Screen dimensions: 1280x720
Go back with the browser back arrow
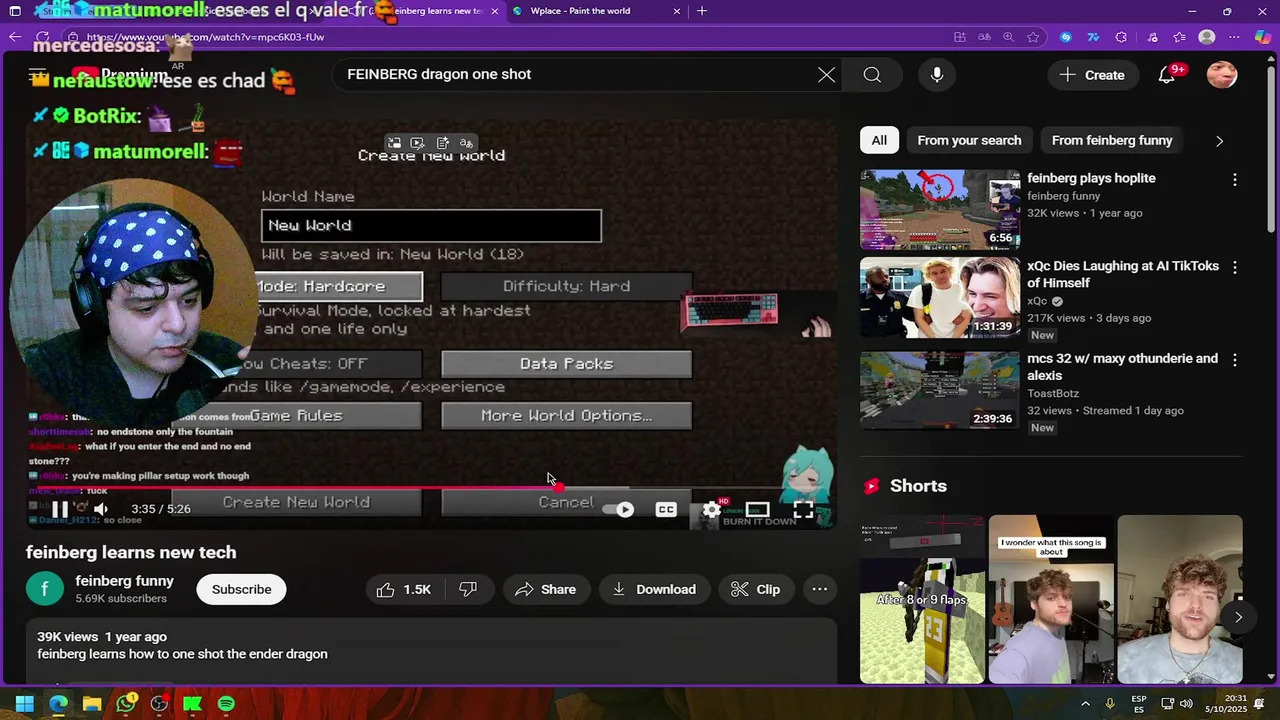[x=14, y=37]
